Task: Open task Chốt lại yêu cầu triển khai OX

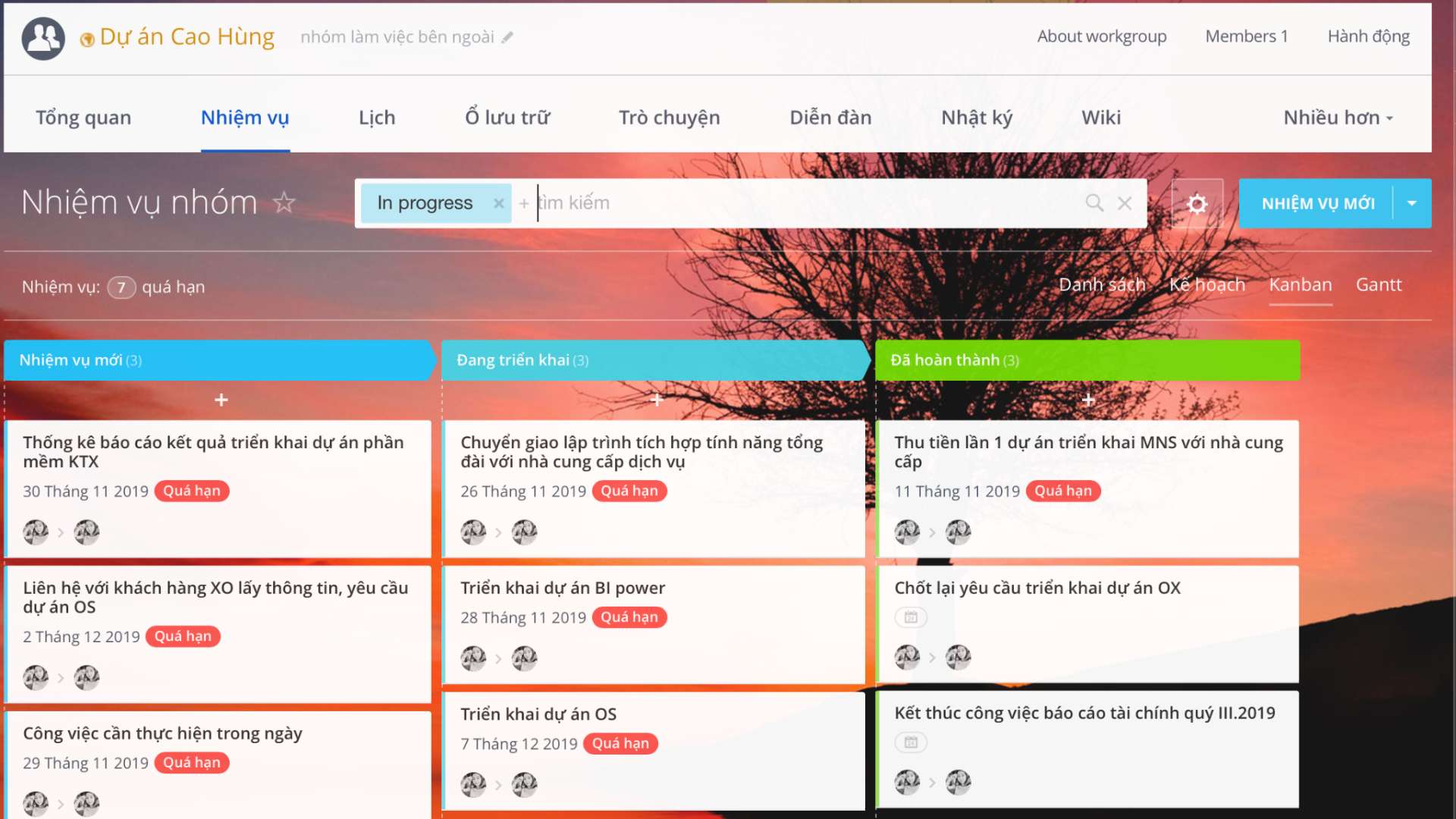Action: [1037, 588]
